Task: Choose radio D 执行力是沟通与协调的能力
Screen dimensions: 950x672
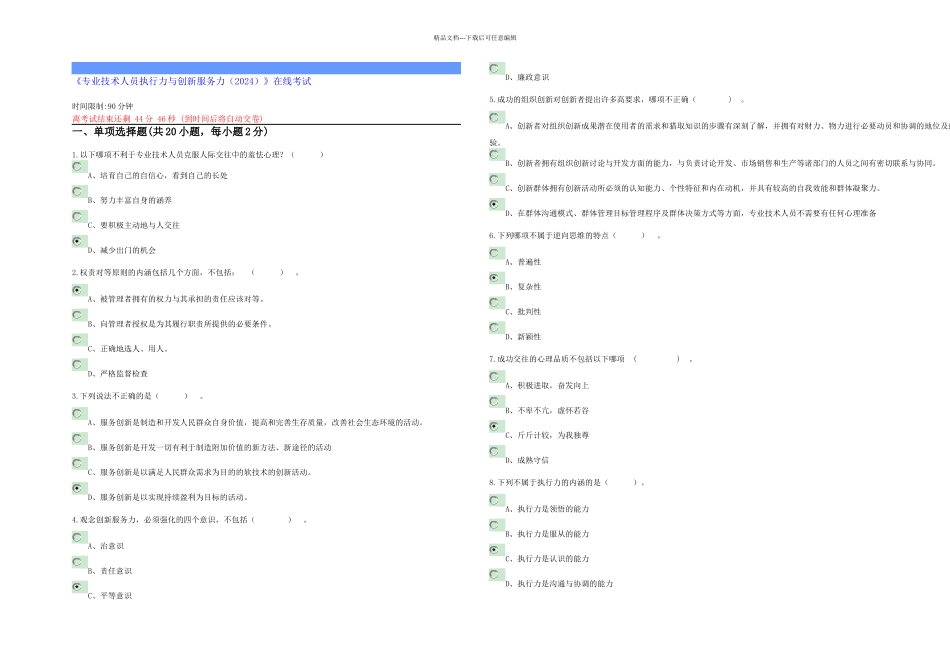Action: pyautogui.click(x=494, y=574)
